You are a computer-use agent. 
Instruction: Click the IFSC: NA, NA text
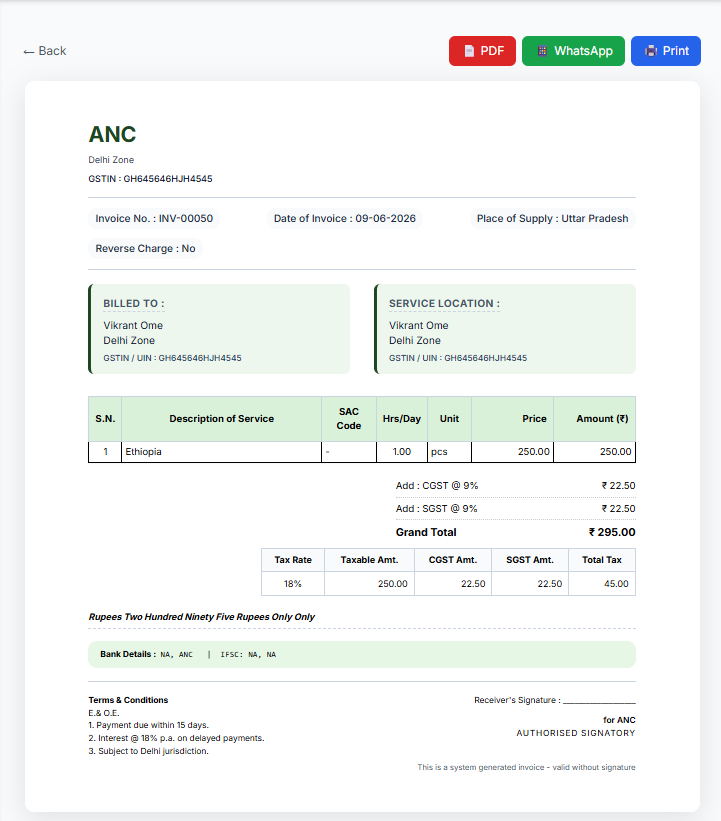[x=248, y=654]
